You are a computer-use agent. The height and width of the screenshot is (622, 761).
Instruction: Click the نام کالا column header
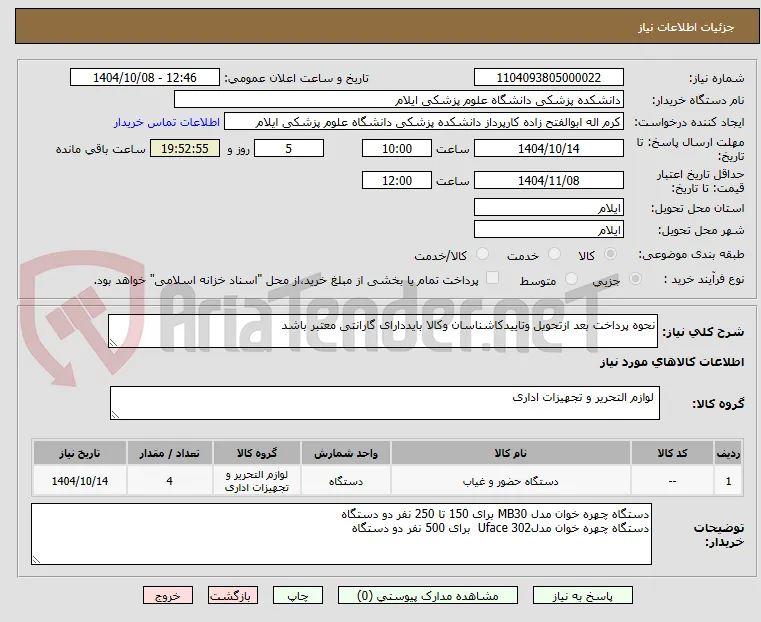[511, 453]
